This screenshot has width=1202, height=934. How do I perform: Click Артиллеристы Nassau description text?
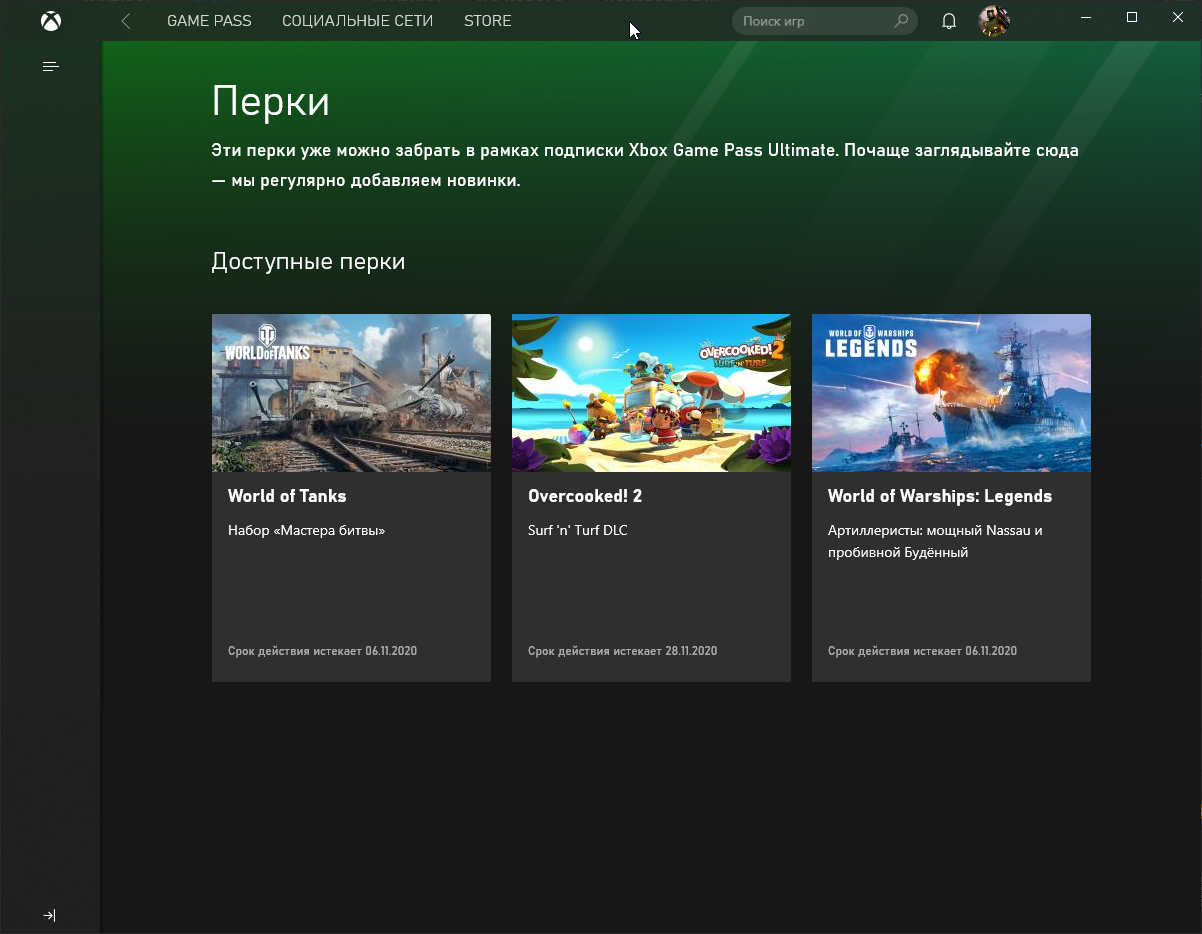tap(935, 541)
